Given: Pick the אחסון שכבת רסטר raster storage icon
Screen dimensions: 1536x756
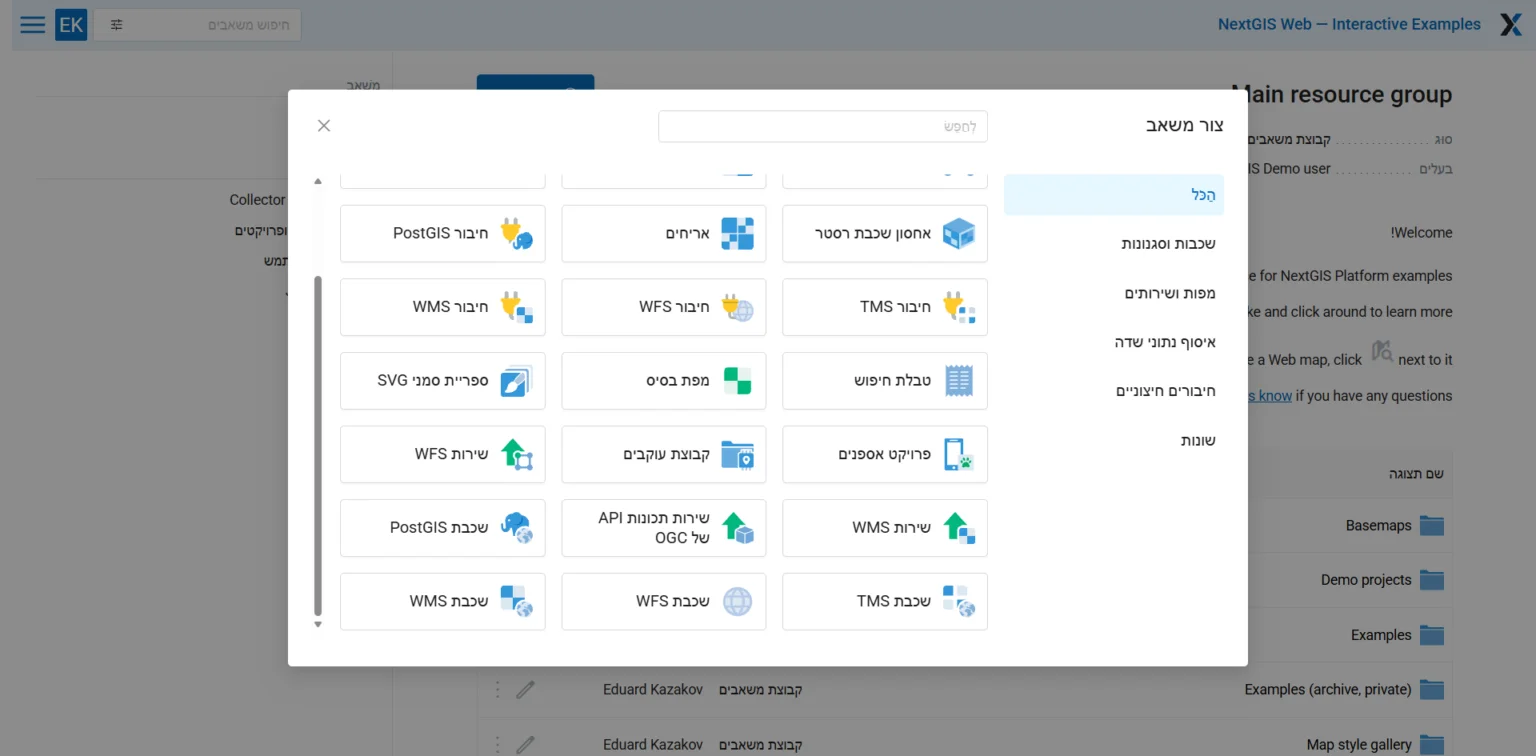Looking at the screenshot, I should [959, 234].
